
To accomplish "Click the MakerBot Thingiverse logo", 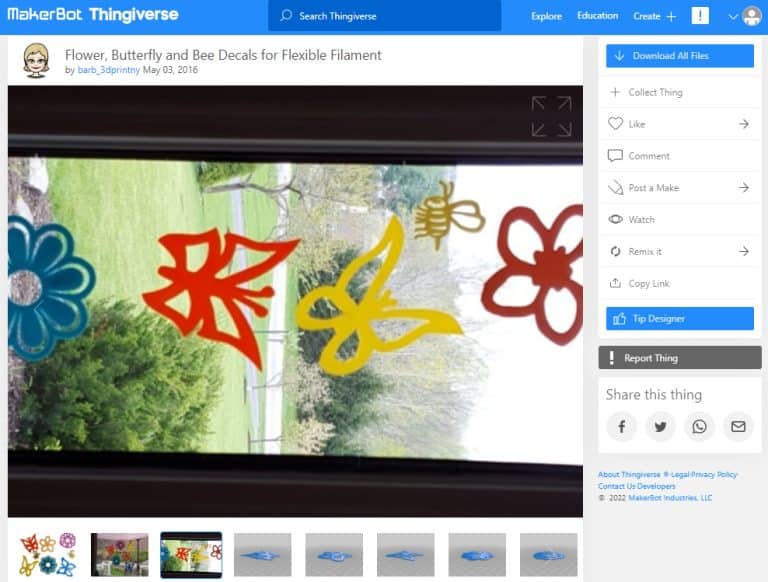I will tap(93, 15).
